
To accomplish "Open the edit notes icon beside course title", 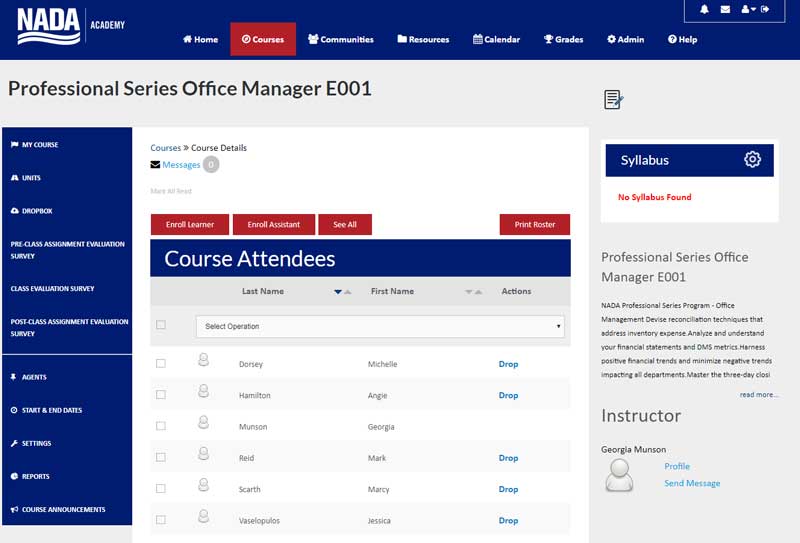I will (613, 100).
